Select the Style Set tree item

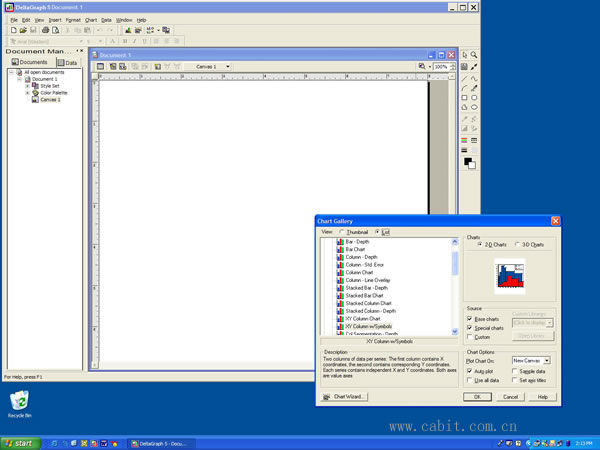50,86
